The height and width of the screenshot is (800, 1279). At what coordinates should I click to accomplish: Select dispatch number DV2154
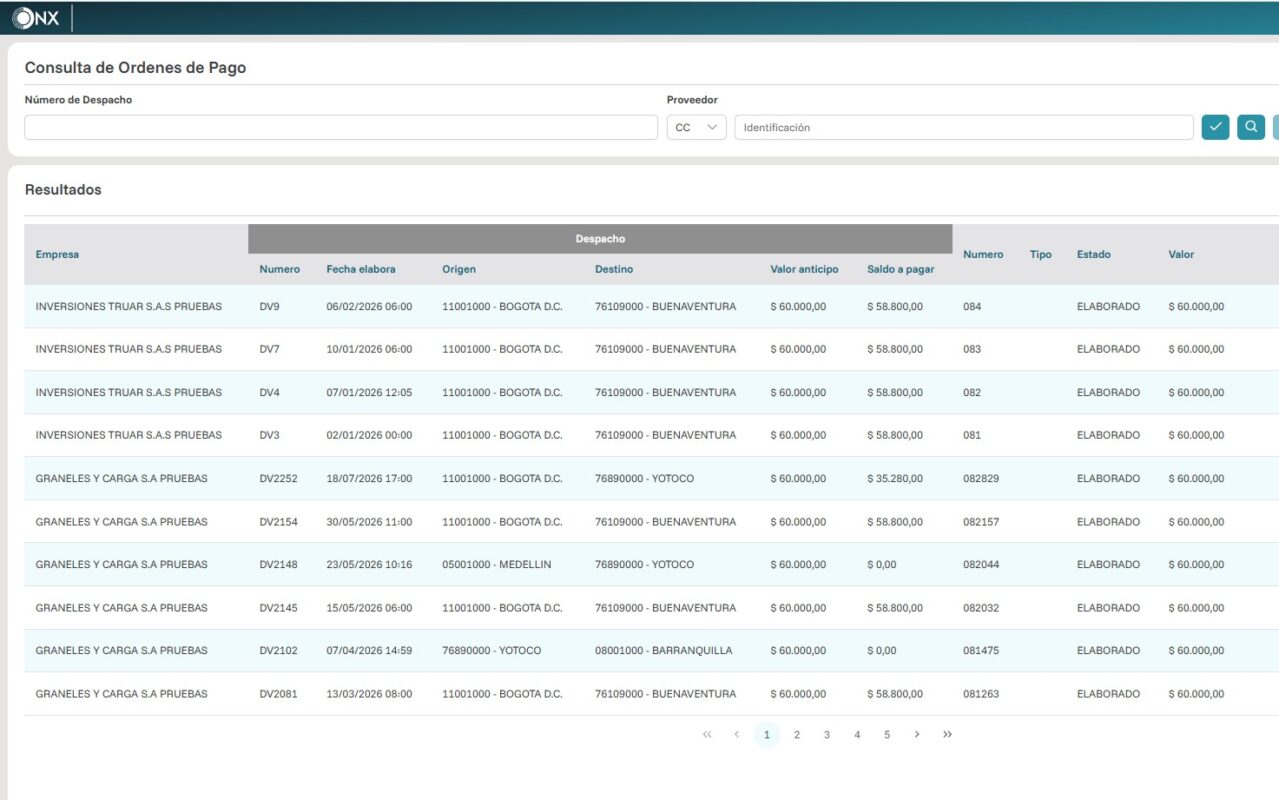[x=278, y=522]
